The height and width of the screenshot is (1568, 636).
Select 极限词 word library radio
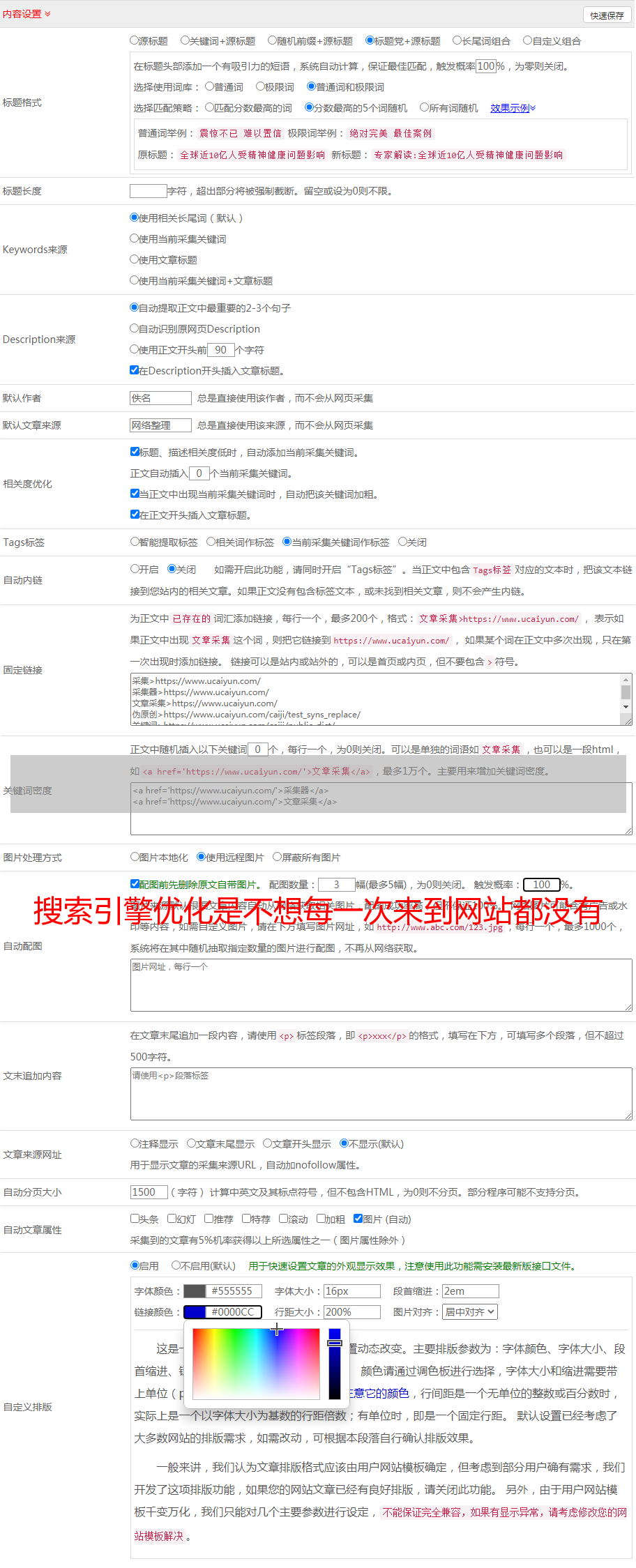tap(261, 86)
